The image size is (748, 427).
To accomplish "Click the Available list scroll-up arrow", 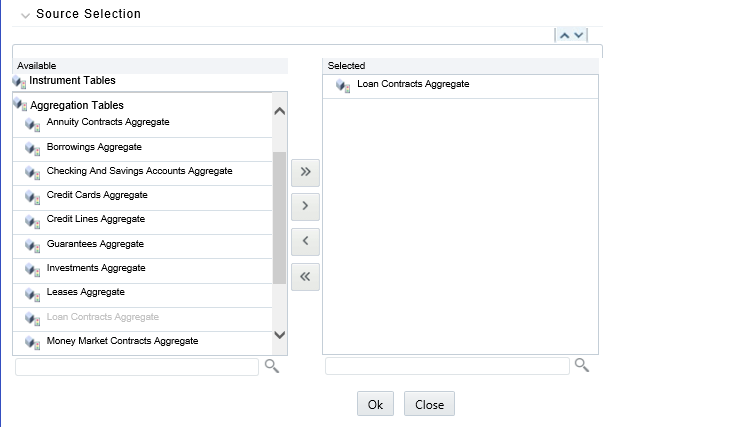I will click(280, 111).
